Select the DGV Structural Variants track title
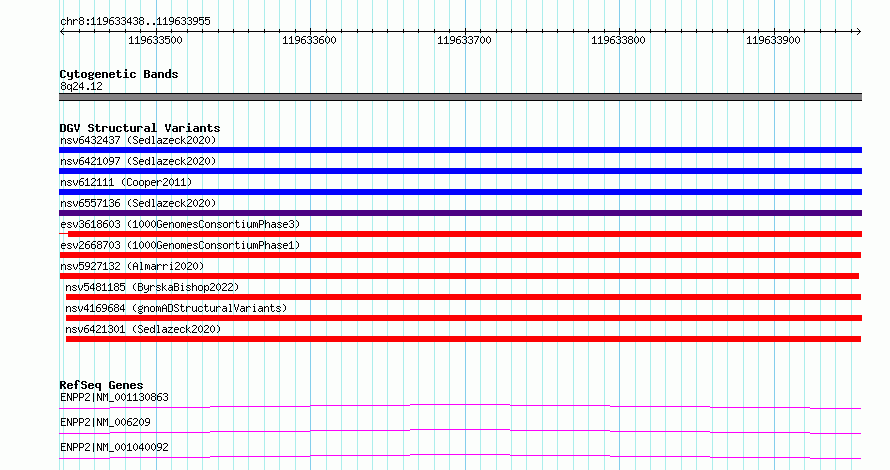Image resolution: width=890 pixels, height=470 pixels. coord(140,128)
